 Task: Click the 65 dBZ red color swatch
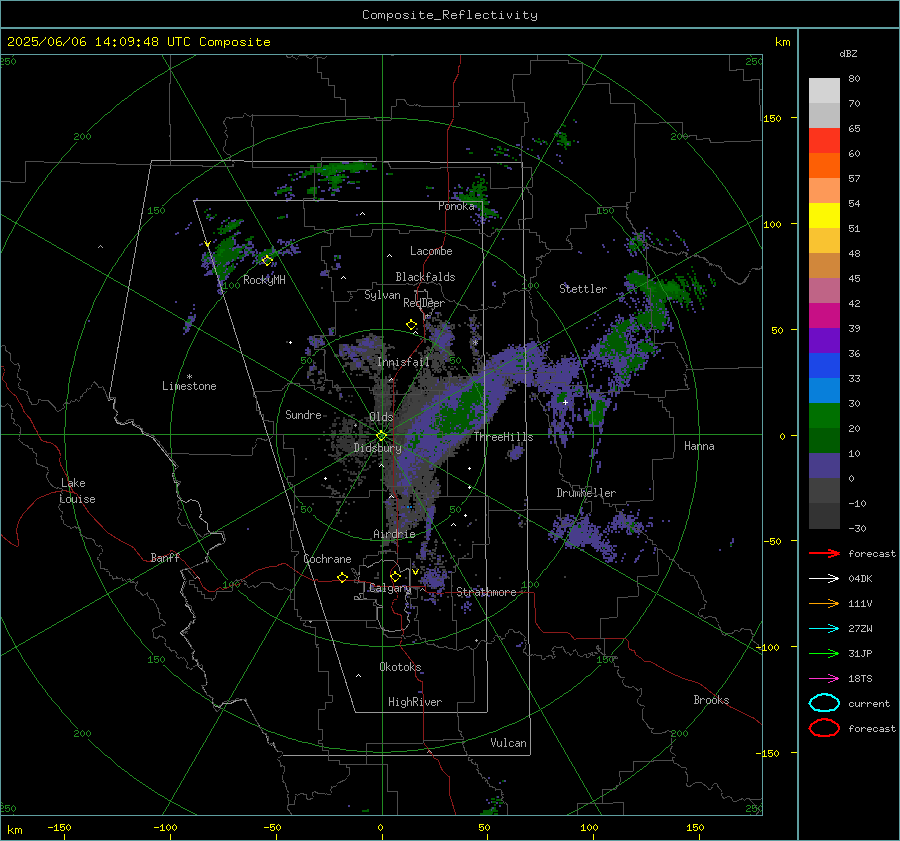coord(824,141)
